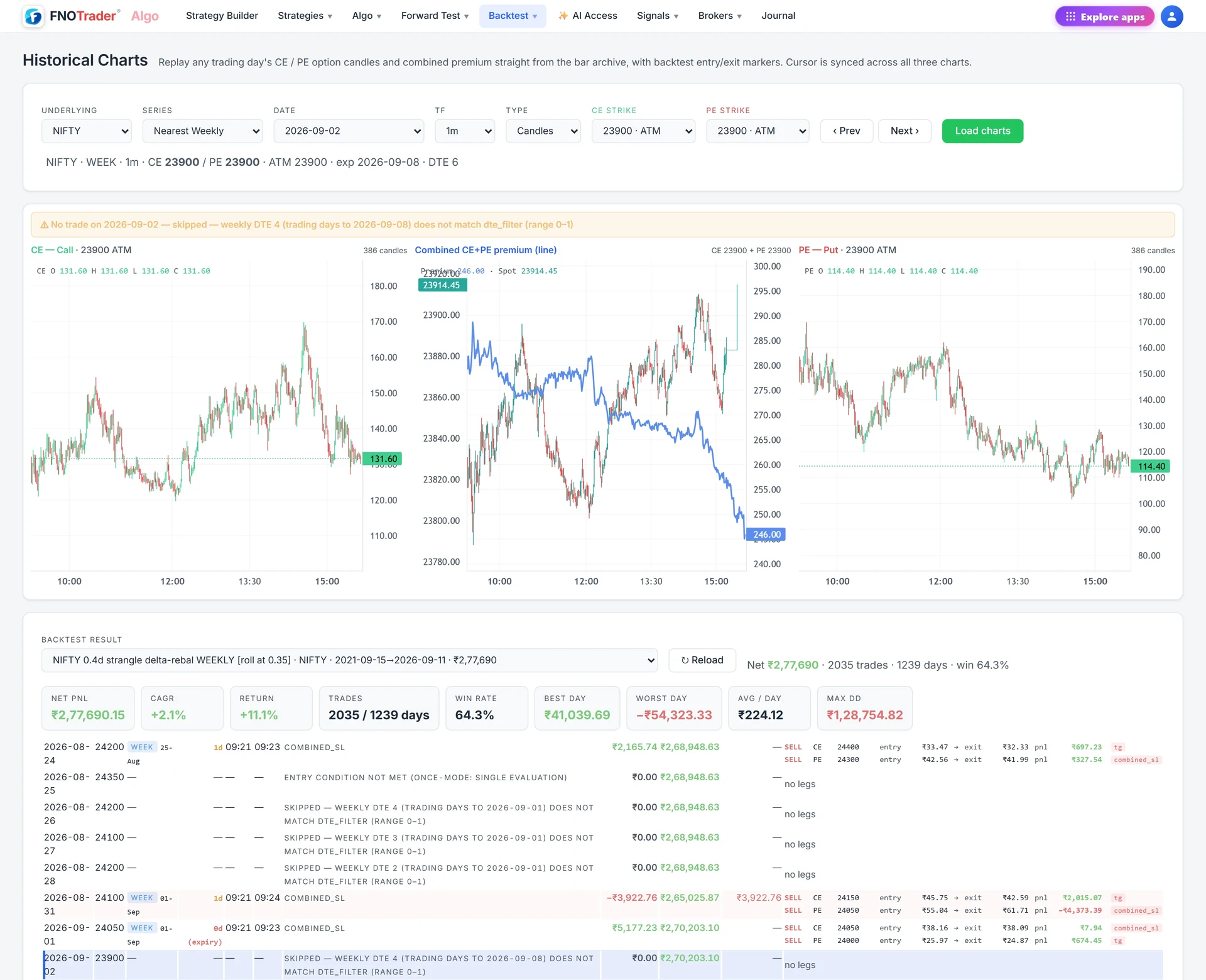
Task: Open the Date 2026-09-02 dropdown
Action: [x=349, y=131]
